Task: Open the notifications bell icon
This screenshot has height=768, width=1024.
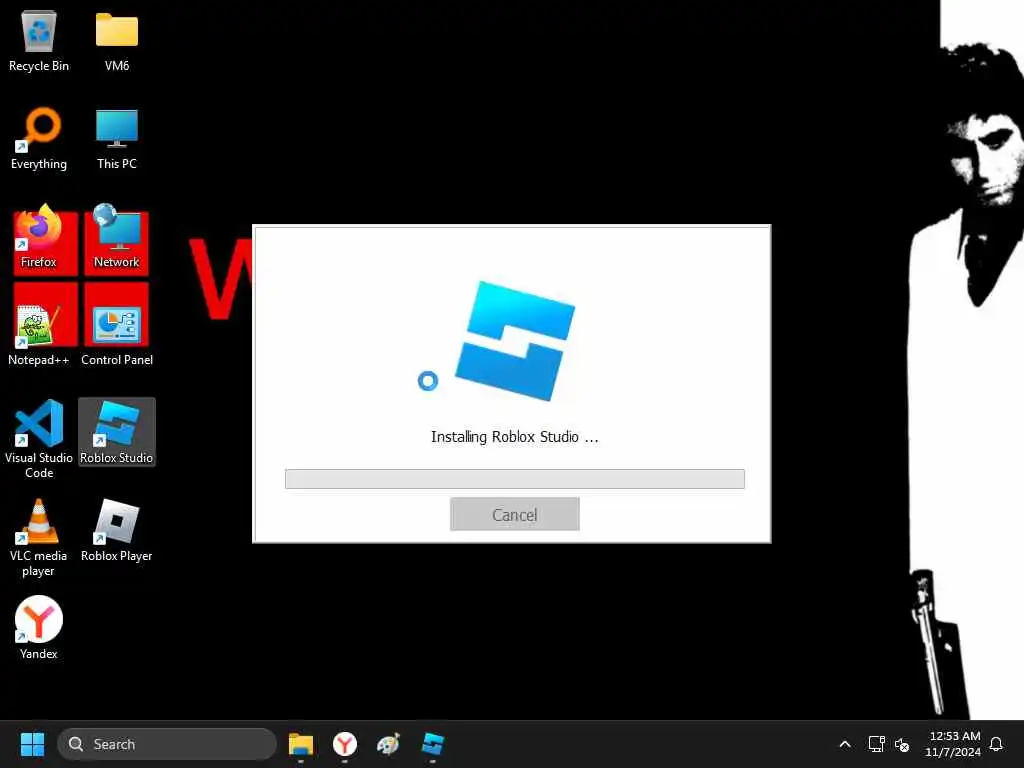Action: (x=997, y=744)
